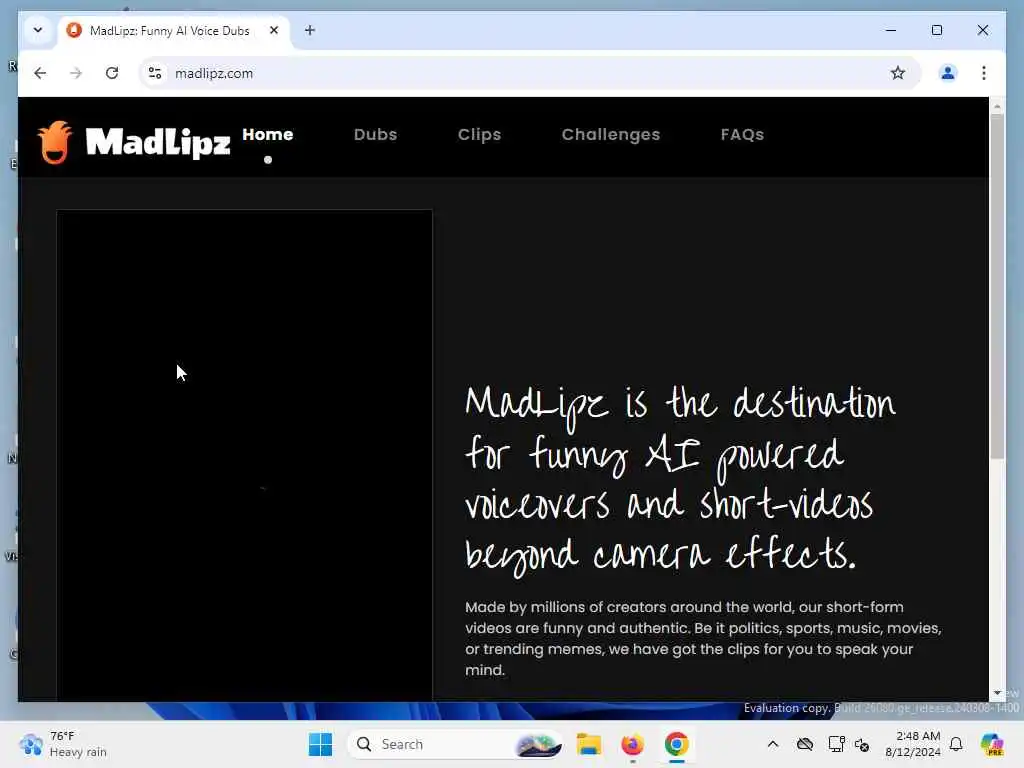Close the Chrome window
Screen dimensions: 1024x768
982,30
